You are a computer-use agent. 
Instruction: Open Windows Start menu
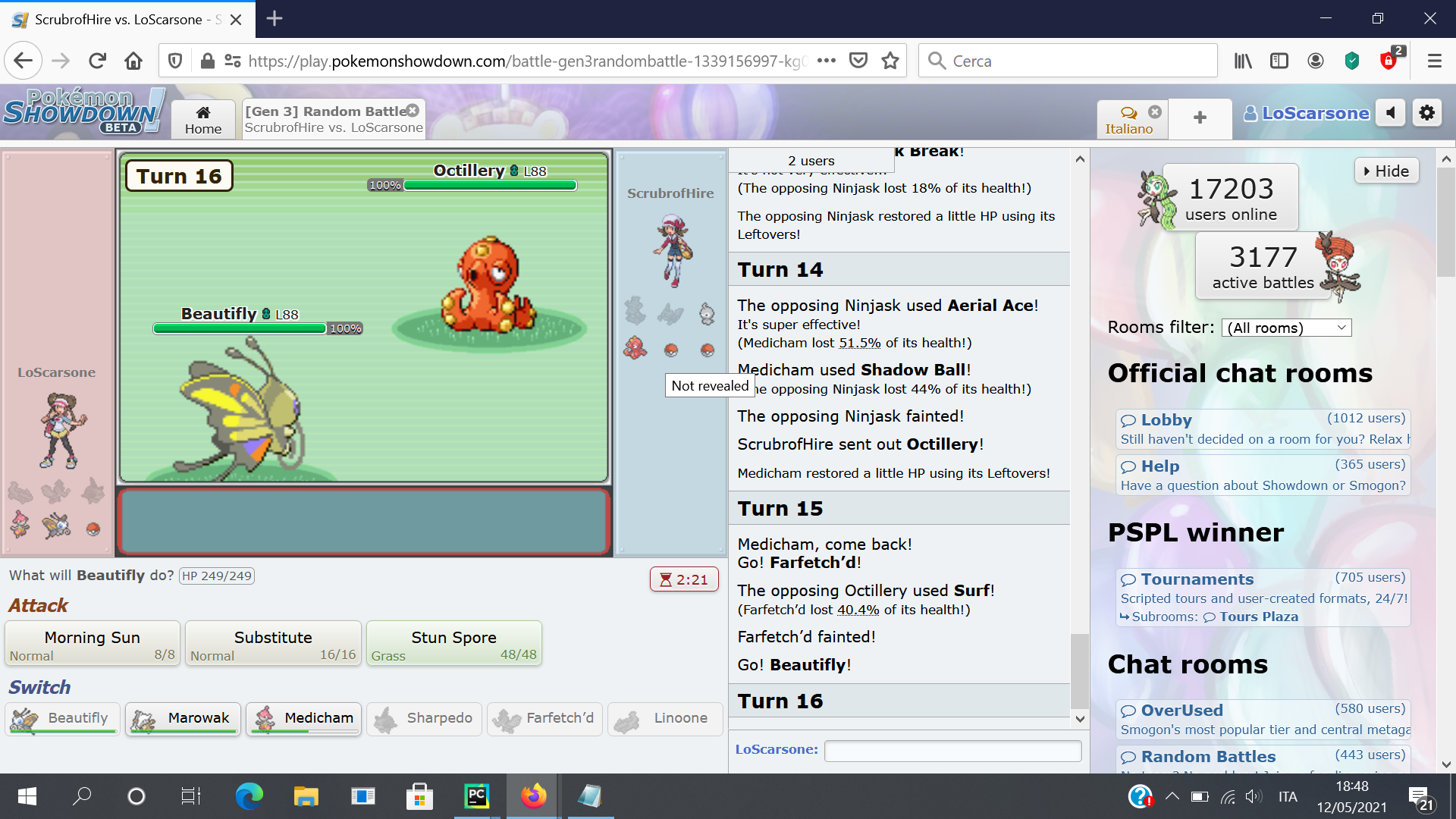27,796
